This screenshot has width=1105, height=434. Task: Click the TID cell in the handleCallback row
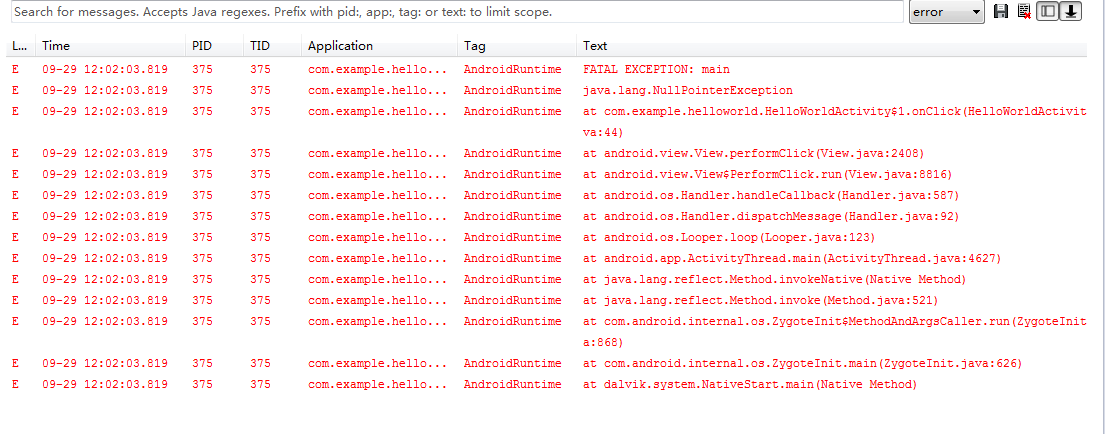260,196
